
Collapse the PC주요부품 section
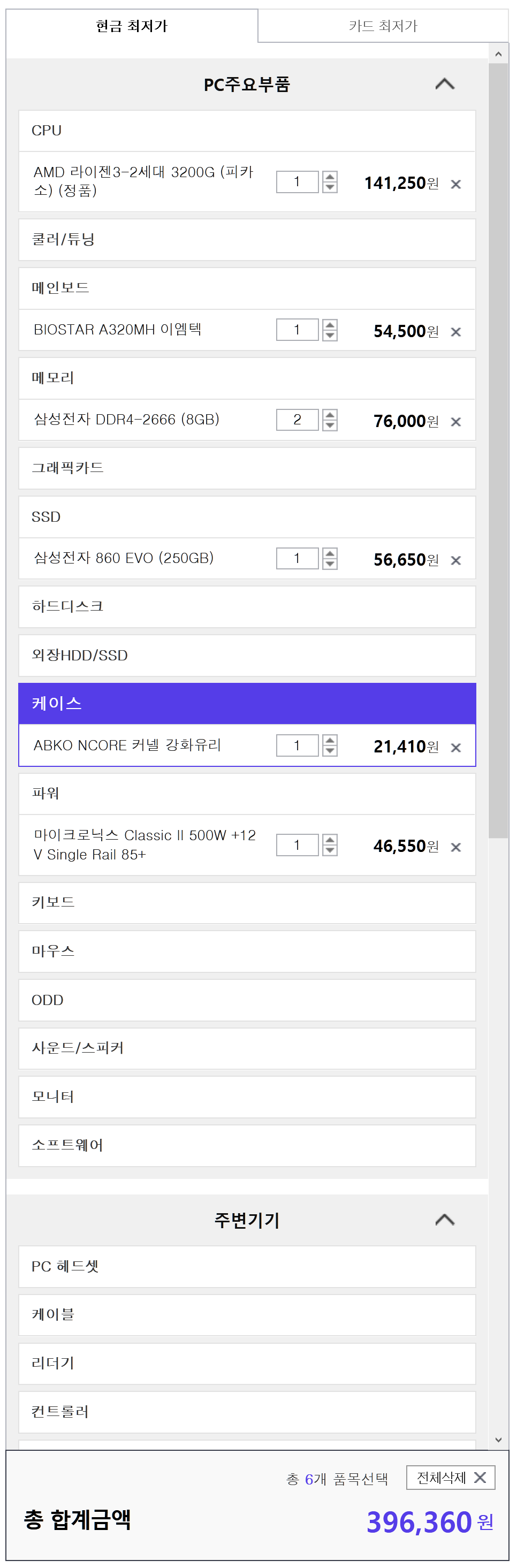[x=445, y=84]
